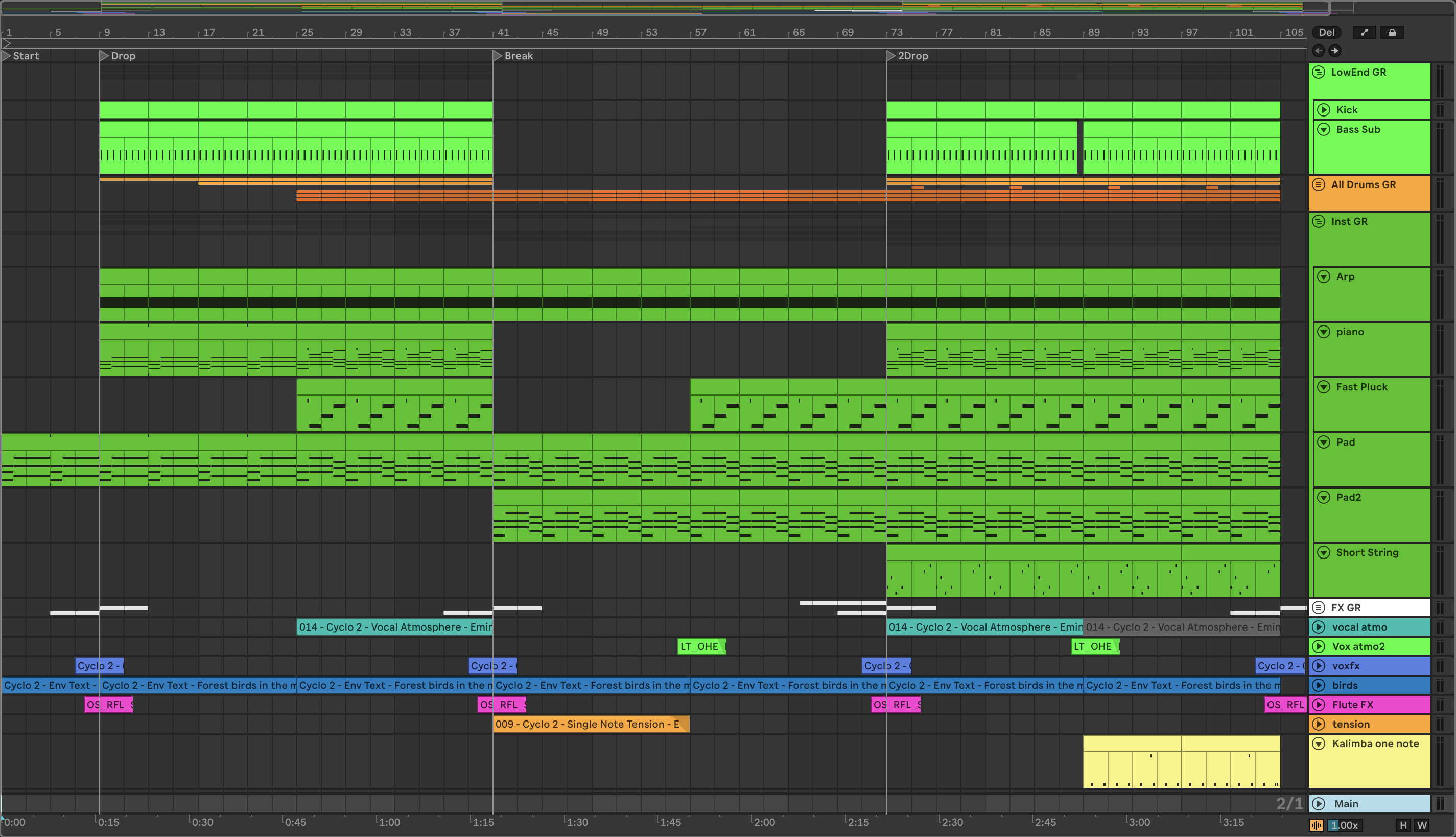
Task: Toggle fold on FX GR group
Action: coord(1319,608)
